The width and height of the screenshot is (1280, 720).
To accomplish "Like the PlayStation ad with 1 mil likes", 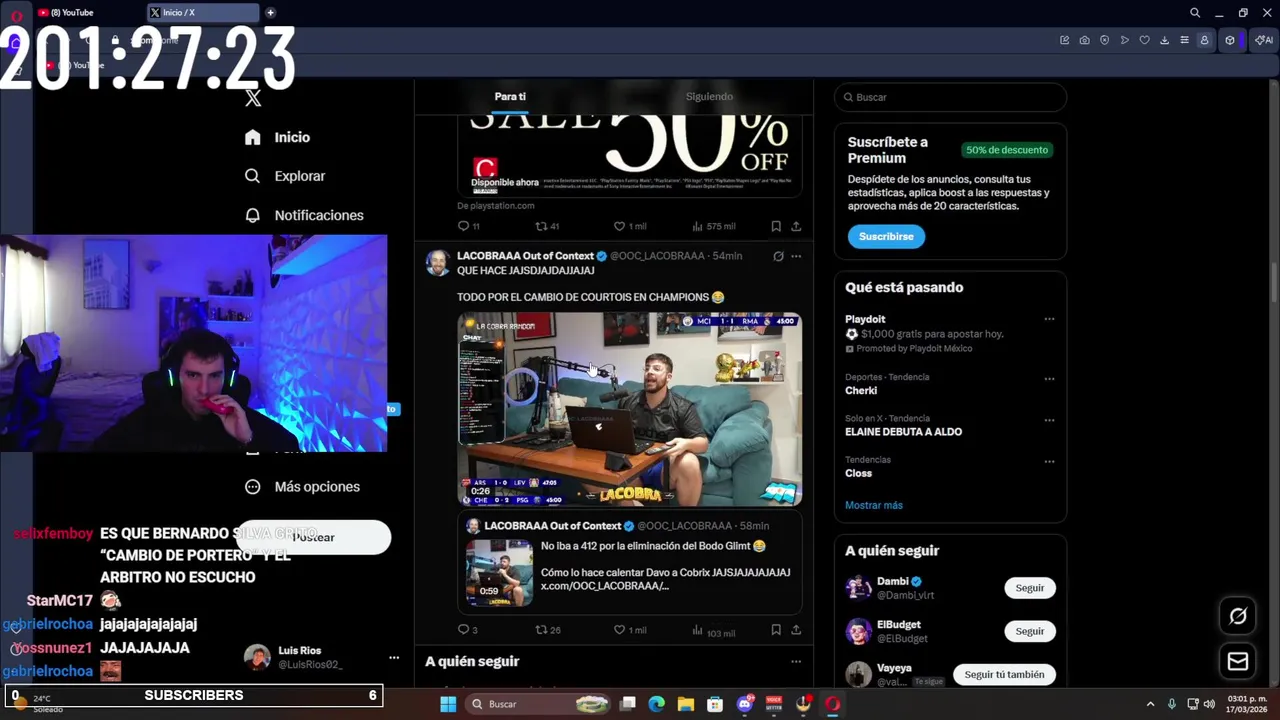I will click(630, 226).
